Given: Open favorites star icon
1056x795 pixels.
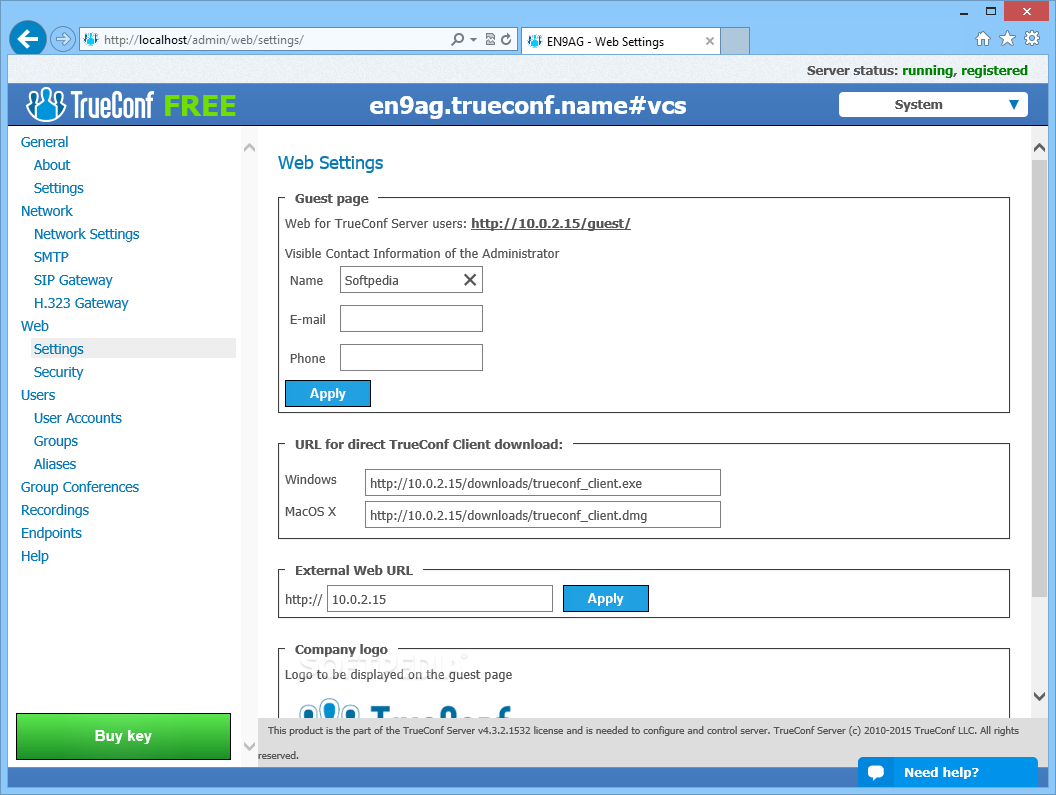Looking at the screenshot, I should click(1007, 38).
